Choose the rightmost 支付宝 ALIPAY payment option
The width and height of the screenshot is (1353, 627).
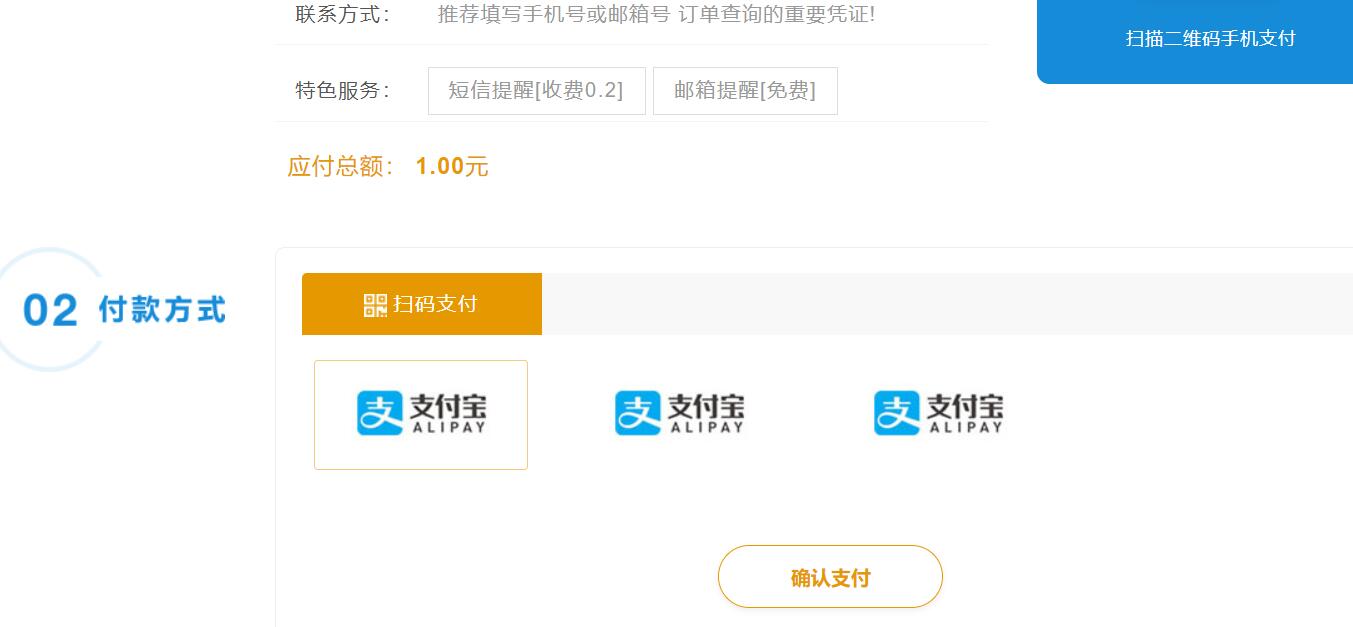pyautogui.click(x=938, y=413)
